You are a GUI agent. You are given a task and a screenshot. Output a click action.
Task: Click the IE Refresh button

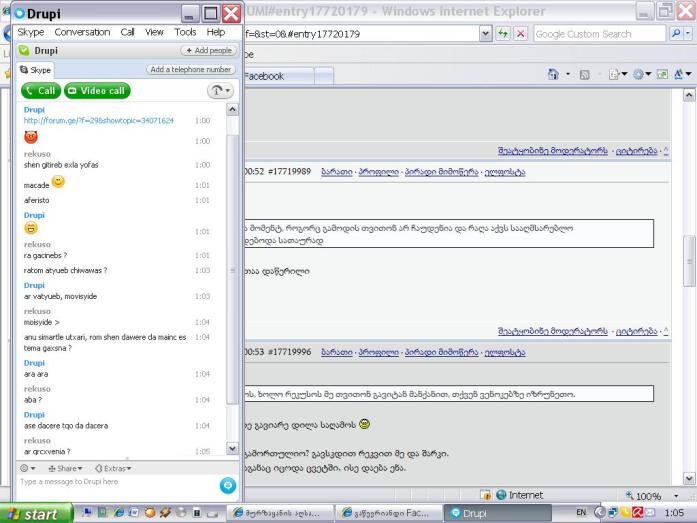pos(503,33)
